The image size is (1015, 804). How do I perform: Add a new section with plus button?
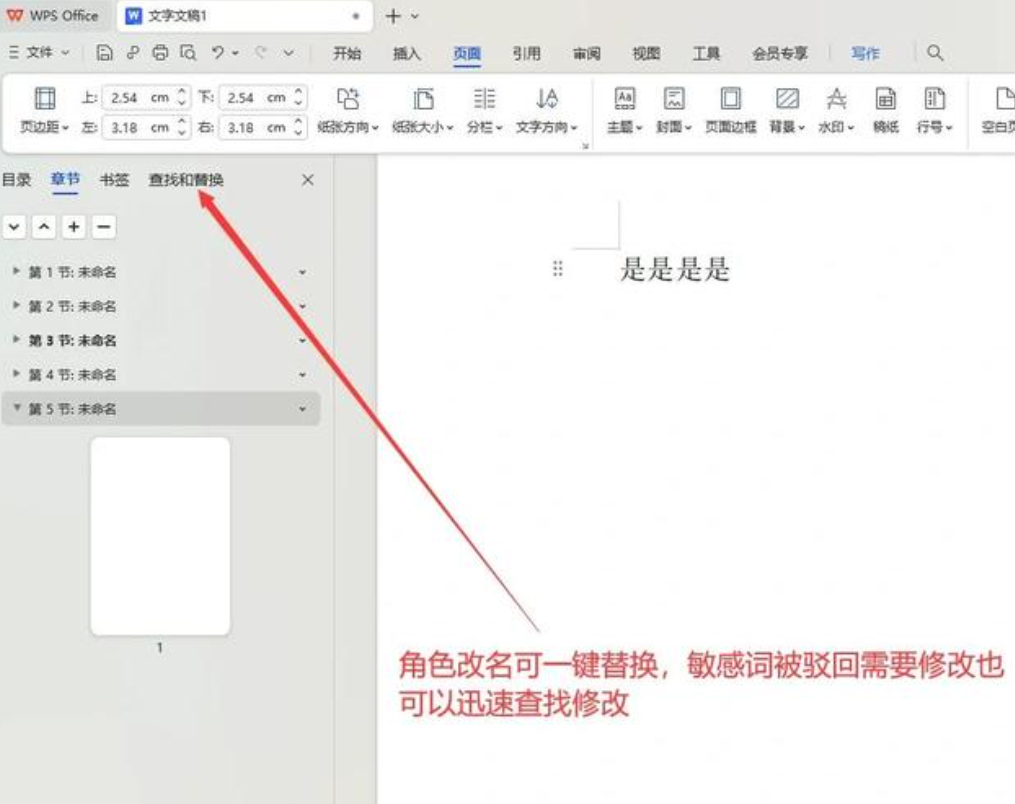(x=74, y=227)
